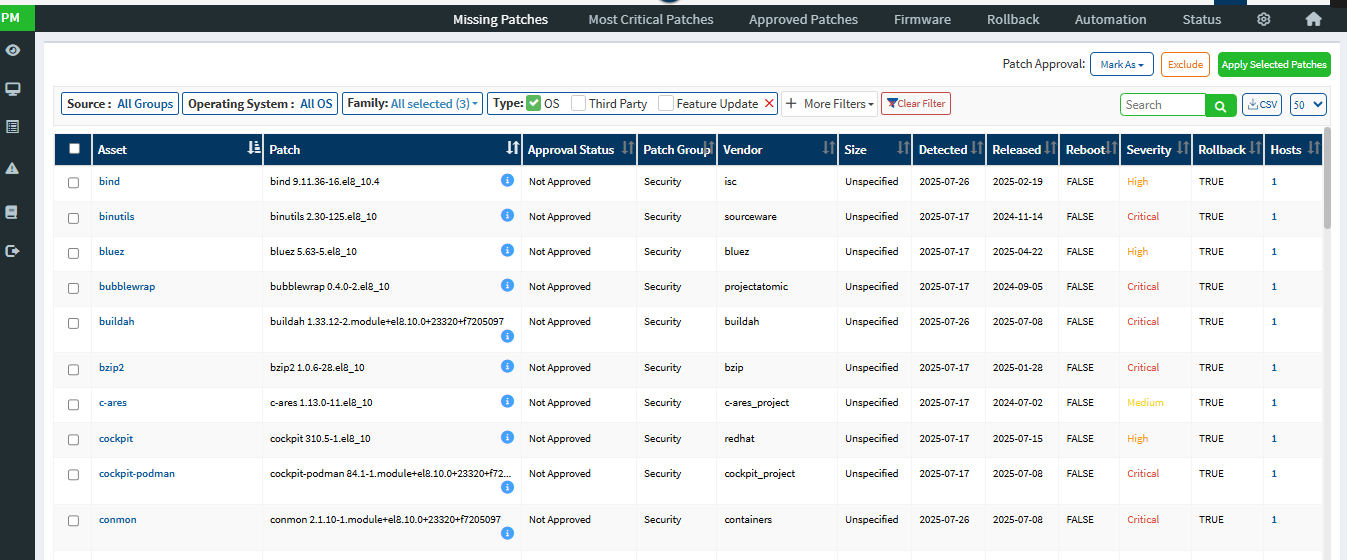The width and height of the screenshot is (1347, 560).
Task: Open the book icon in left sidebar
Action: 12,212
